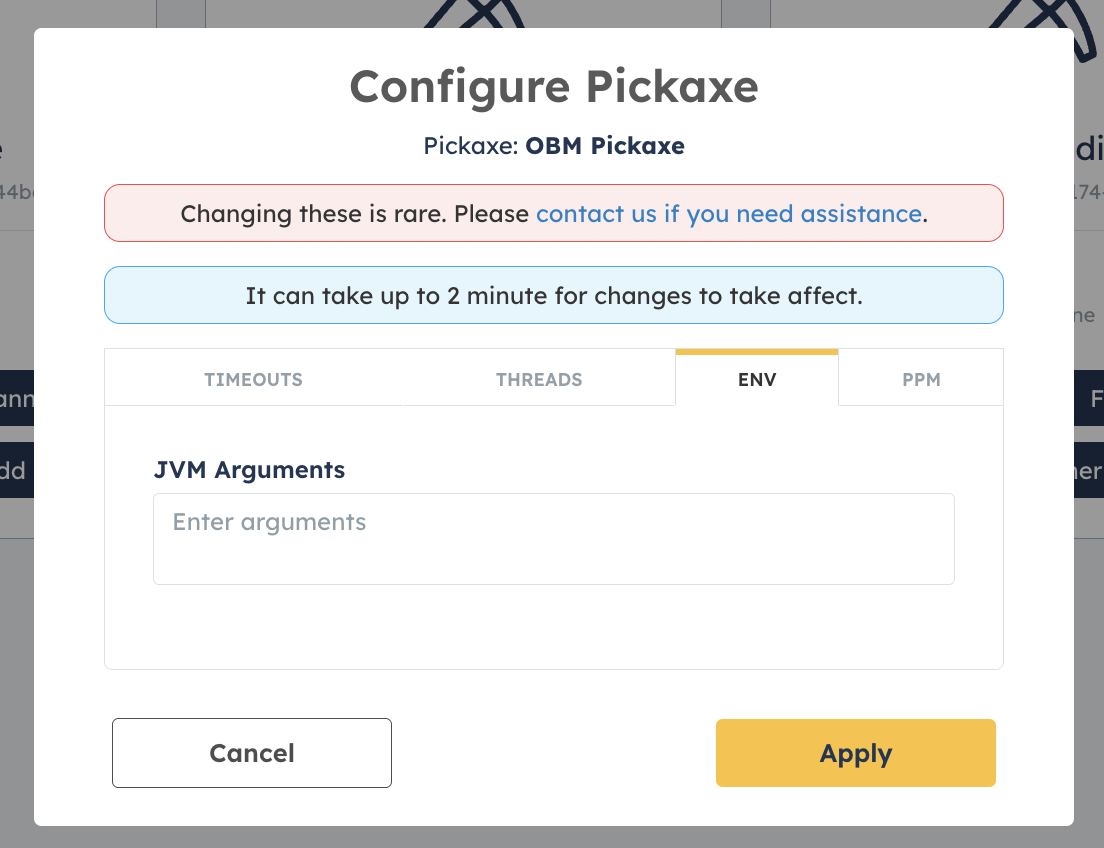
Task: Apply the pickaxe configuration changes
Action: [x=855, y=753]
